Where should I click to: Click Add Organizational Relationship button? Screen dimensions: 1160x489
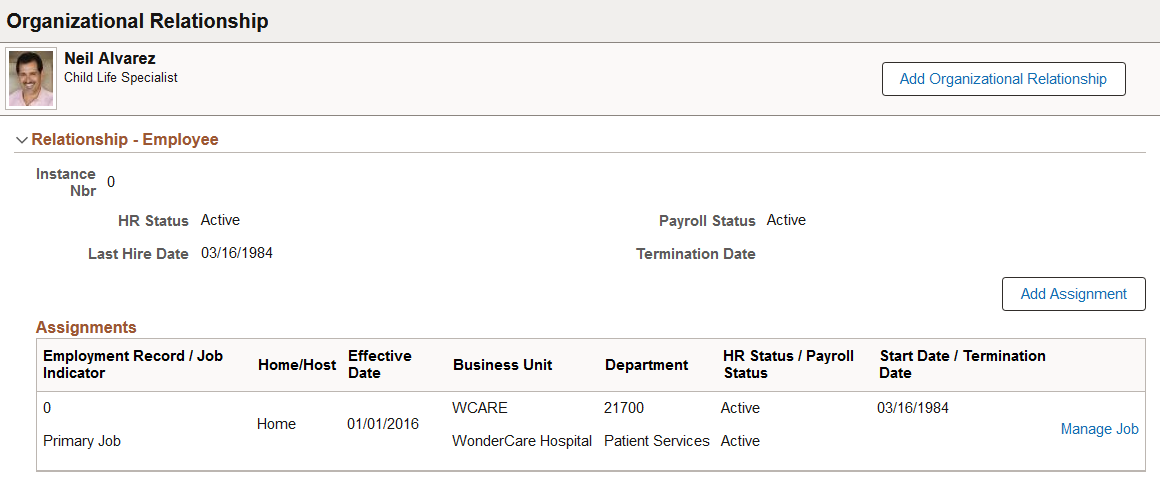coord(1003,79)
